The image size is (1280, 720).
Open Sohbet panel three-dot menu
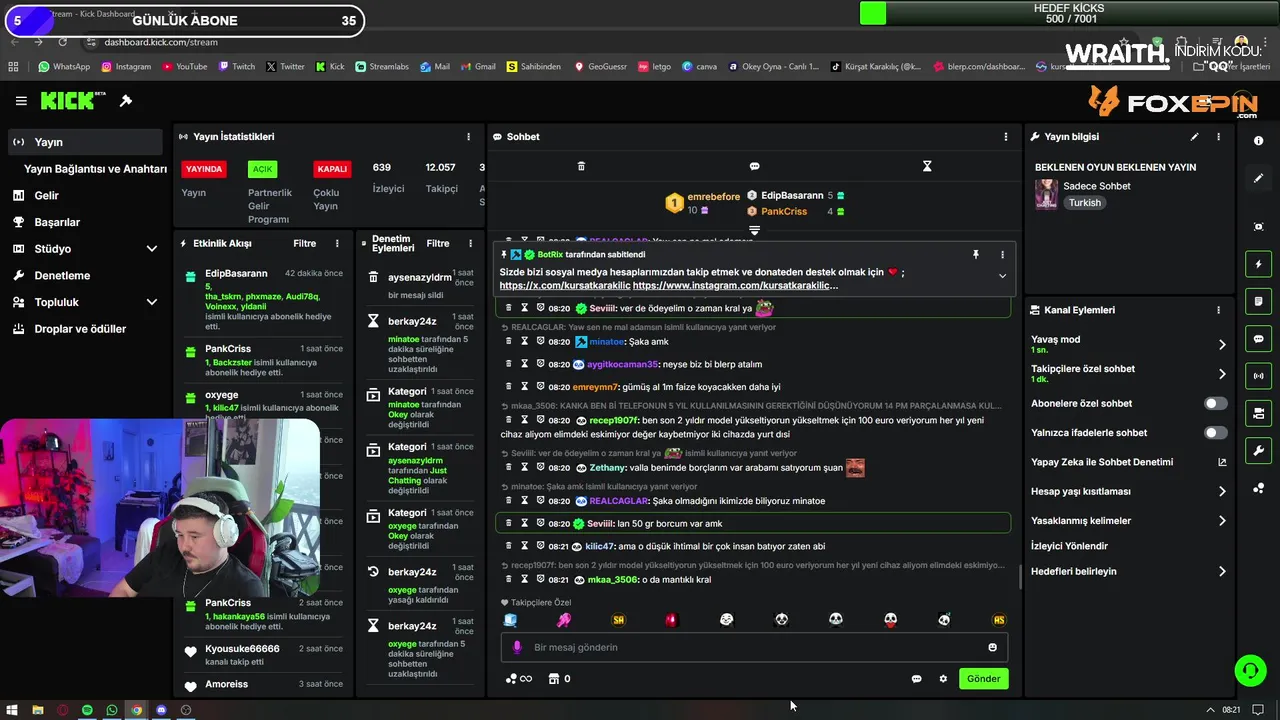[x=1006, y=137]
